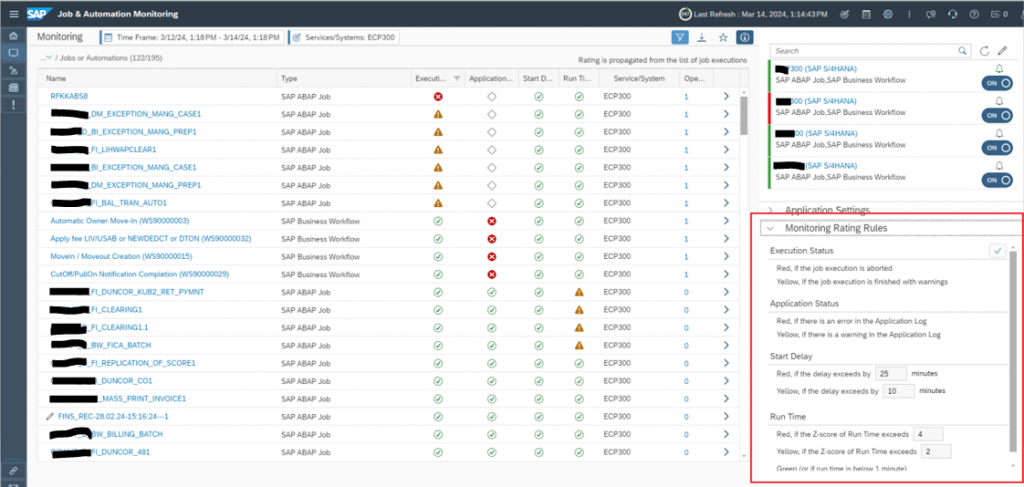Click the pencil edit icon beside Search

coord(1002,50)
